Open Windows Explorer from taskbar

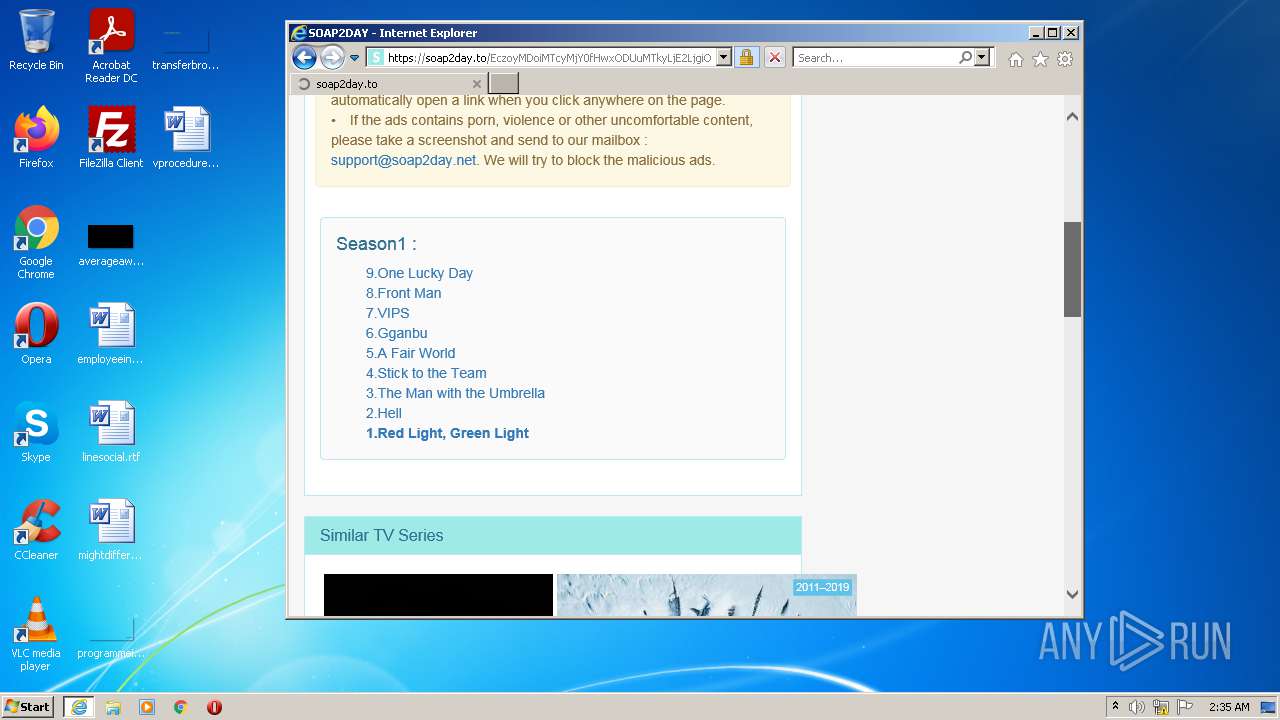click(113, 707)
